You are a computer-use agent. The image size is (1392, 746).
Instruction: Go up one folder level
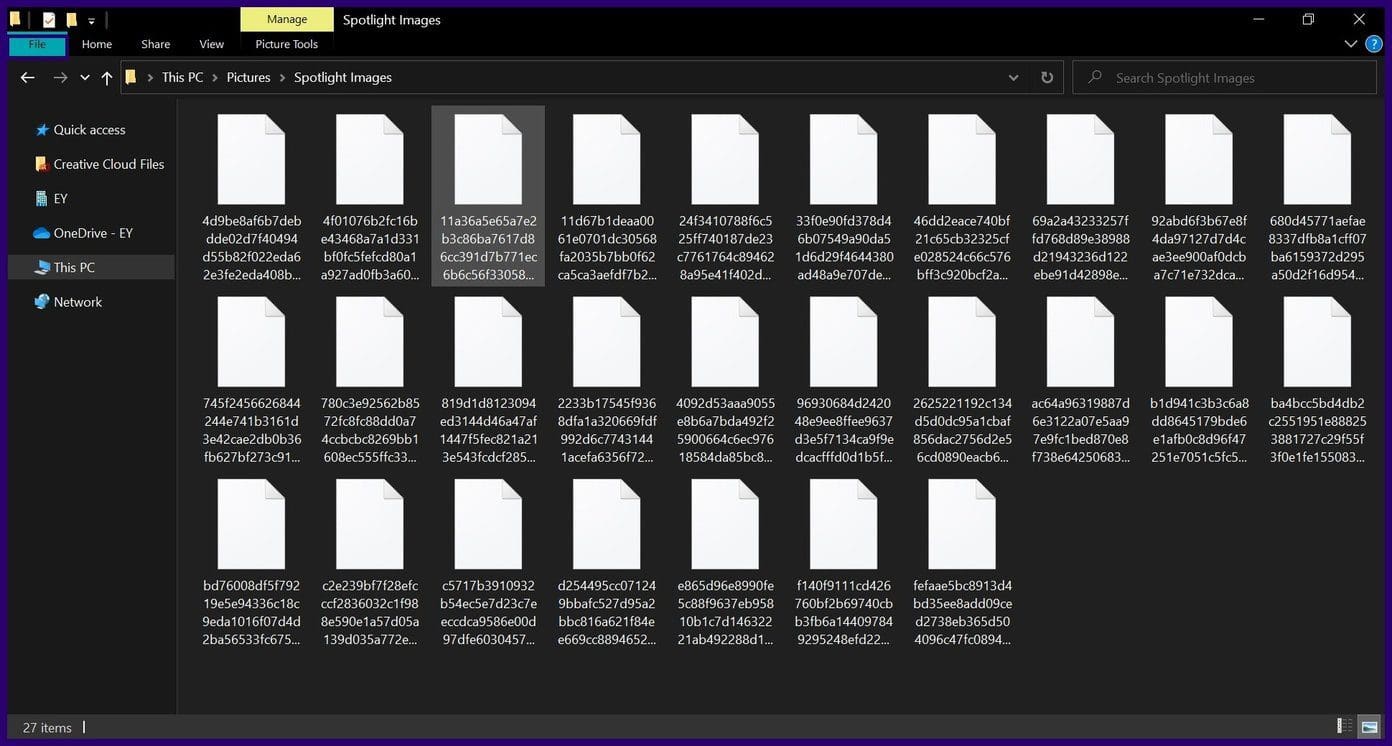click(x=107, y=77)
